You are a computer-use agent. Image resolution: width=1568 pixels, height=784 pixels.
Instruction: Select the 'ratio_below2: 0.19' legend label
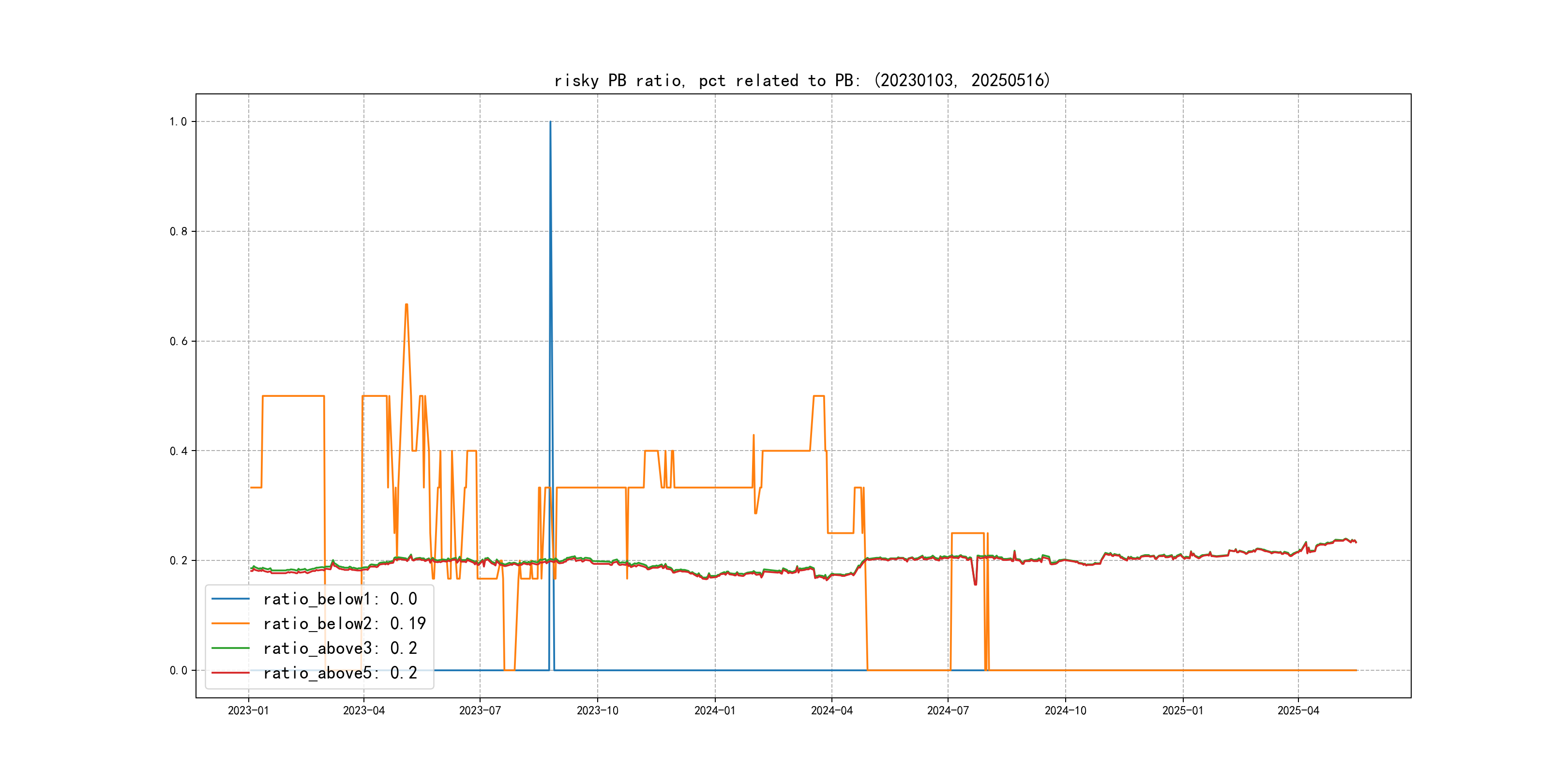click(x=344, y=624)
